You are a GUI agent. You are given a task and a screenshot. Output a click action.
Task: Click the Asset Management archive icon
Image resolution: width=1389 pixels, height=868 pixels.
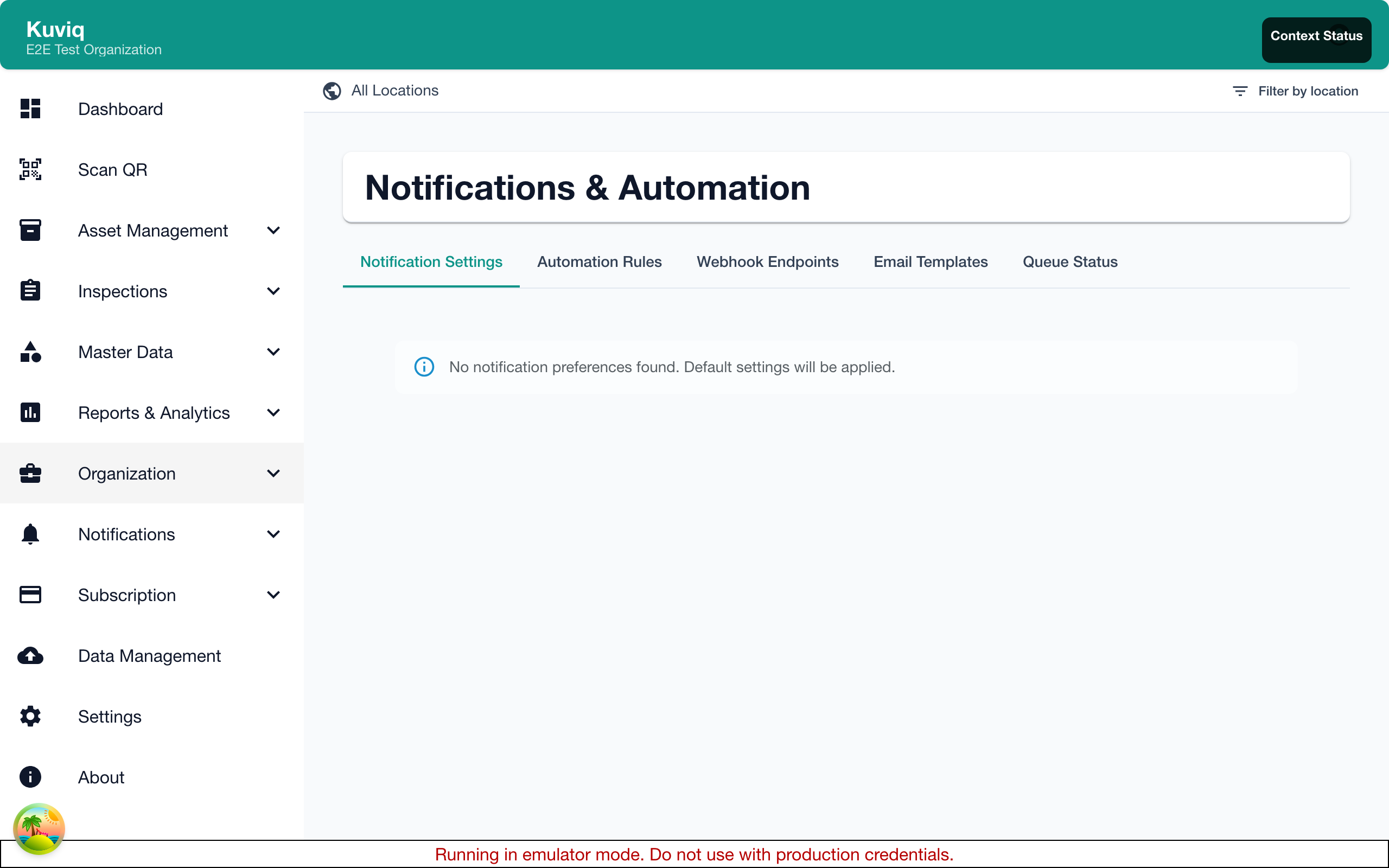[x=30, y=230]
